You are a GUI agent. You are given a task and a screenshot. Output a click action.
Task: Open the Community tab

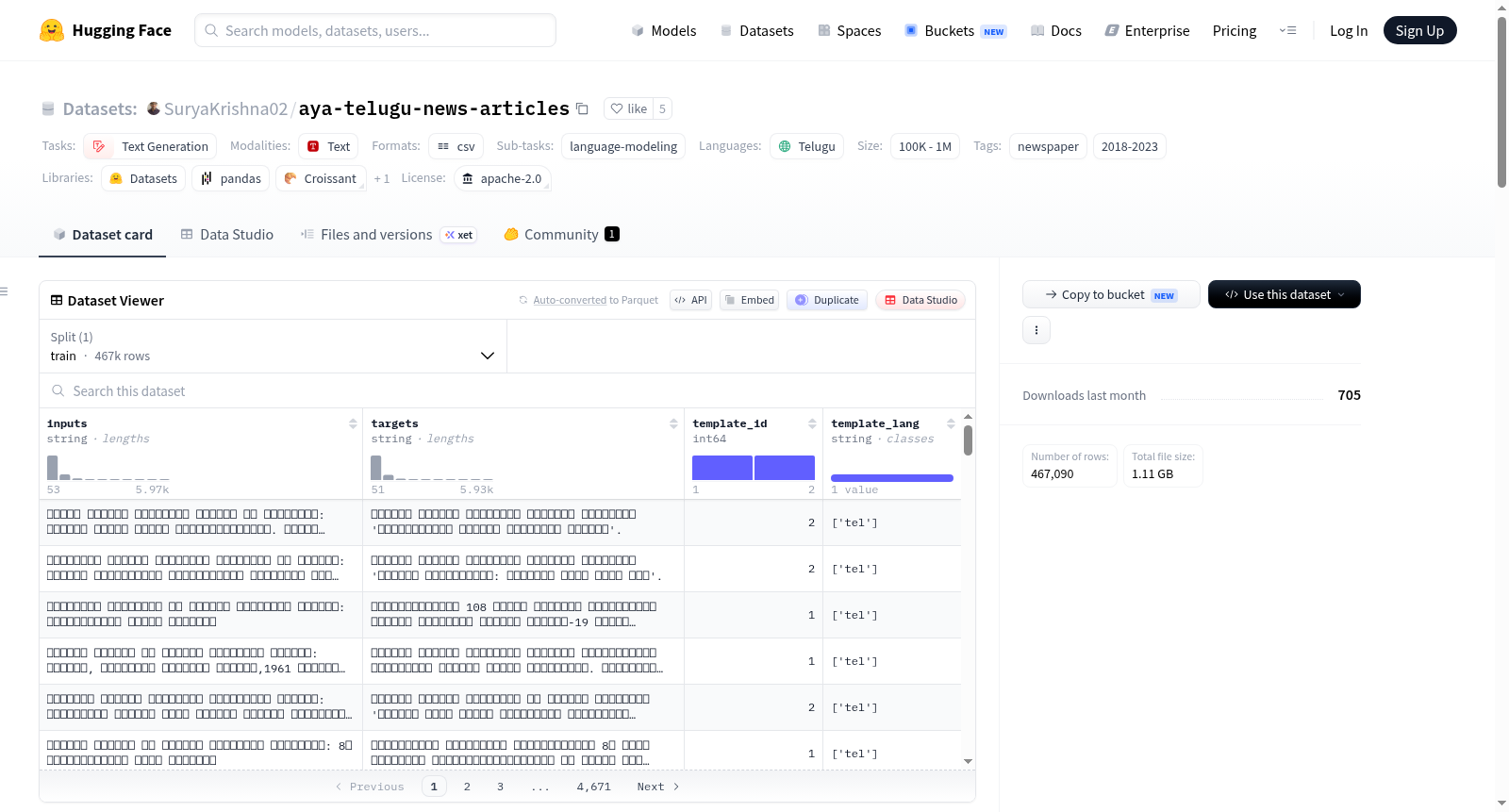pos(561,235)
